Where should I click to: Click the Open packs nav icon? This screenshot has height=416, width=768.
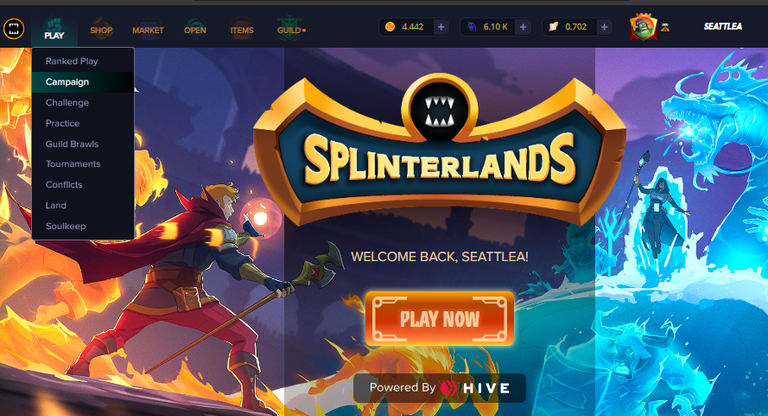(195, 28)
